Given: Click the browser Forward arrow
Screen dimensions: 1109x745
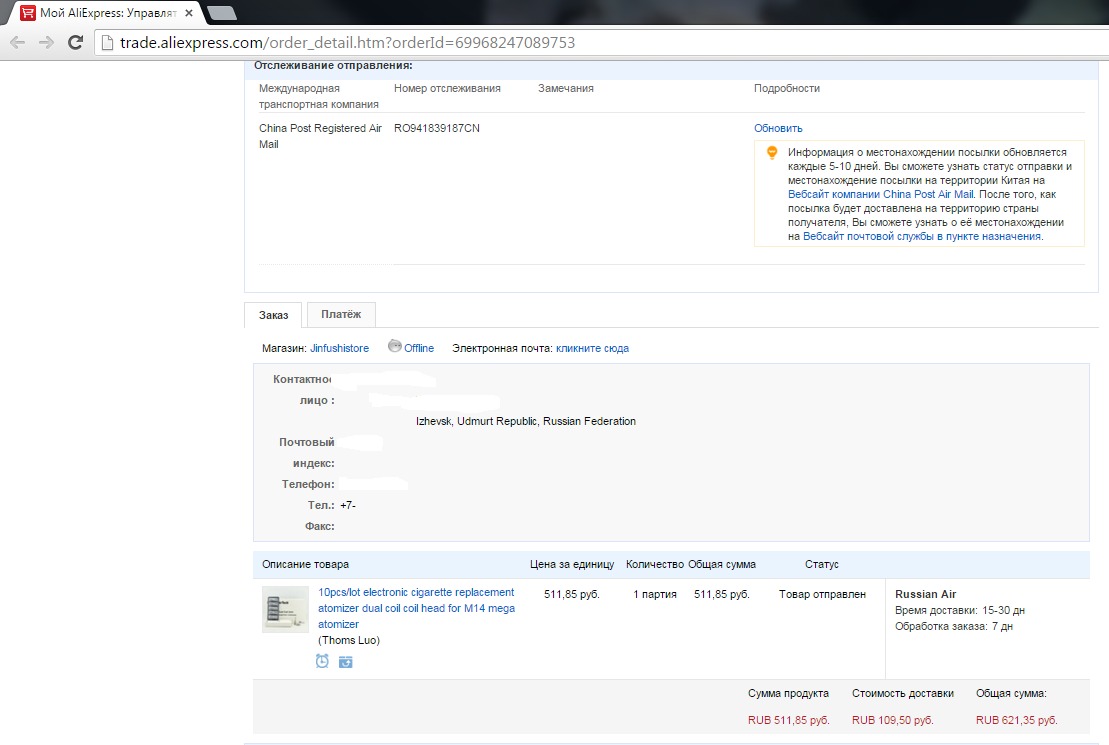Looking at the screenshot, I should coord(46,42).
